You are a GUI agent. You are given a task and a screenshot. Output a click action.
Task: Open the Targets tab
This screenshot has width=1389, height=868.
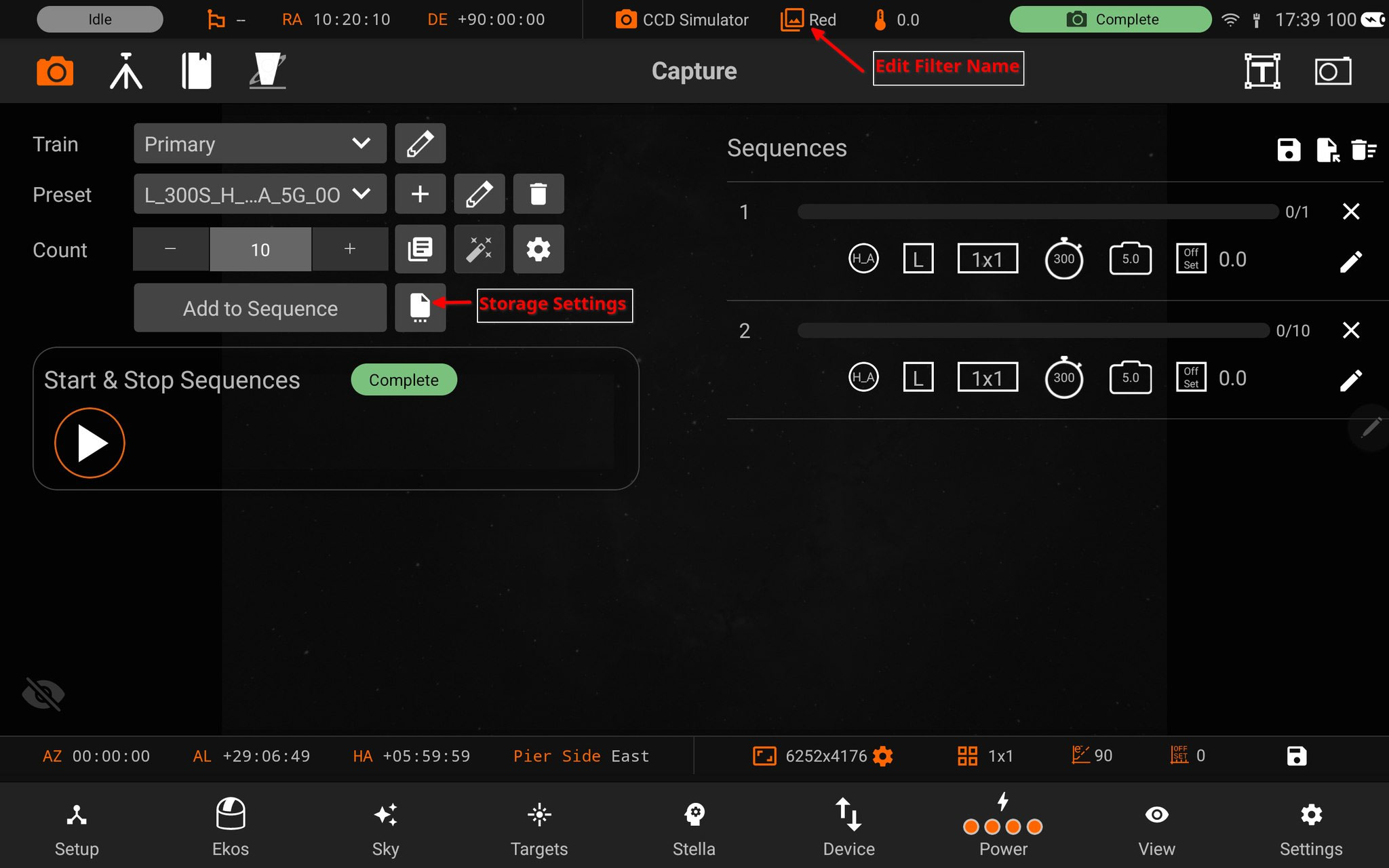539,827
